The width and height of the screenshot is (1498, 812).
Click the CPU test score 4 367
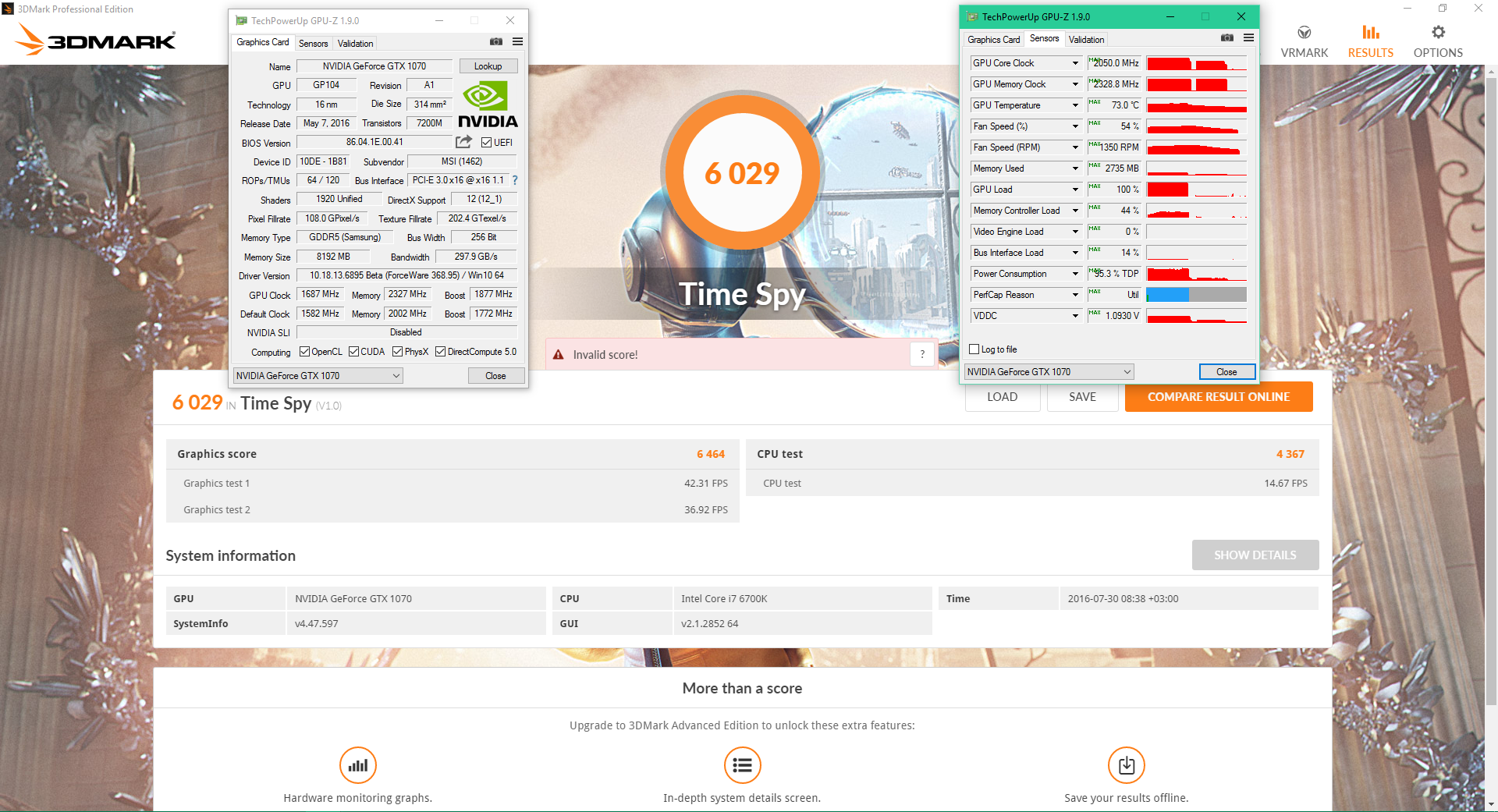pos(1290,454)
